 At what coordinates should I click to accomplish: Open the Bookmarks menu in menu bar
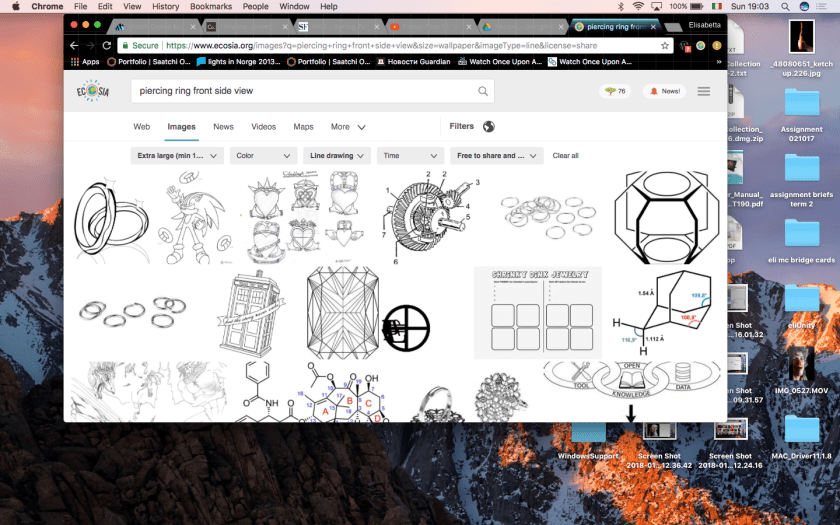pos(211,6)
